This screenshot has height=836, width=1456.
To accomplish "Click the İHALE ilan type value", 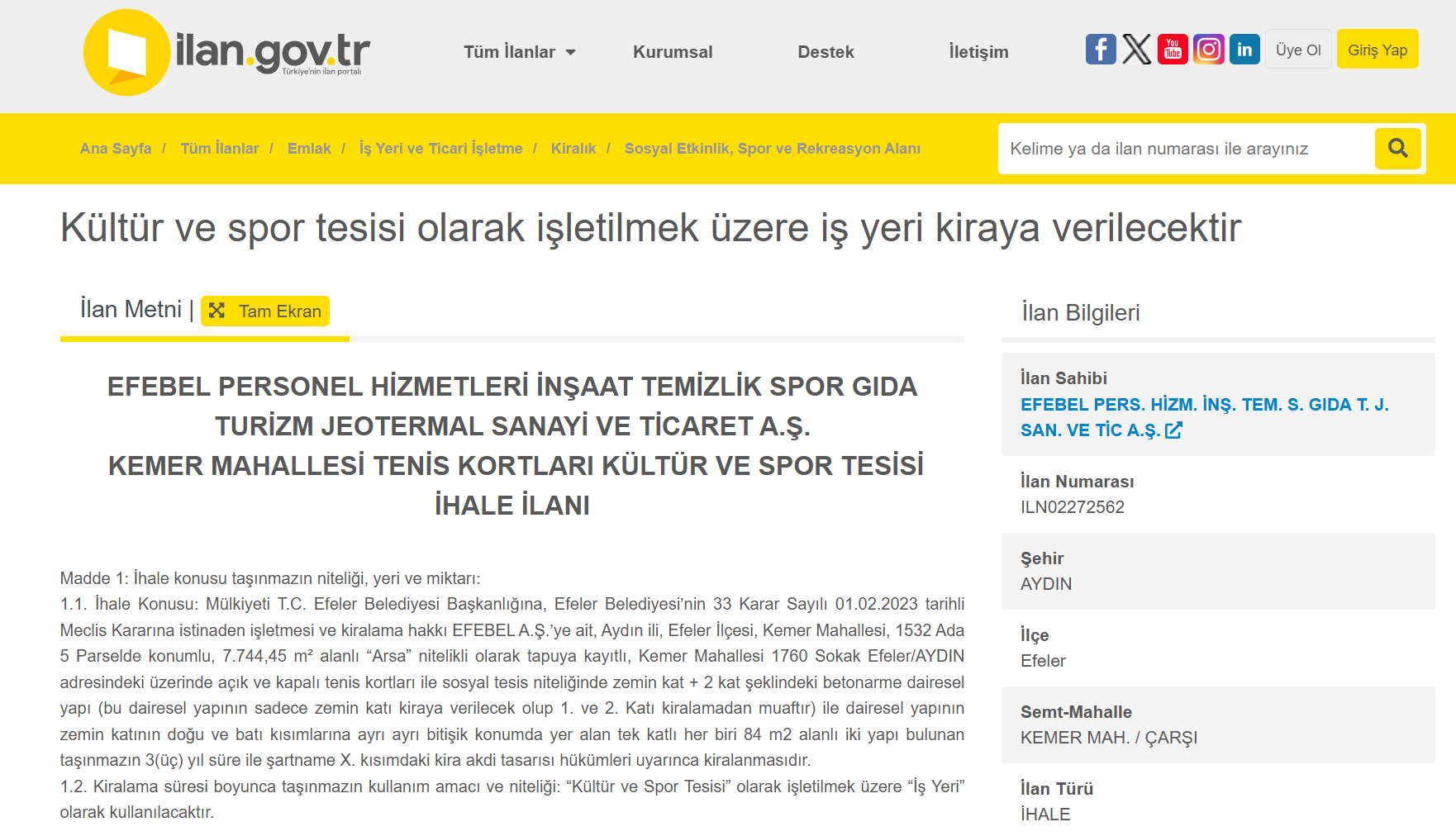I will point(1045,815).
